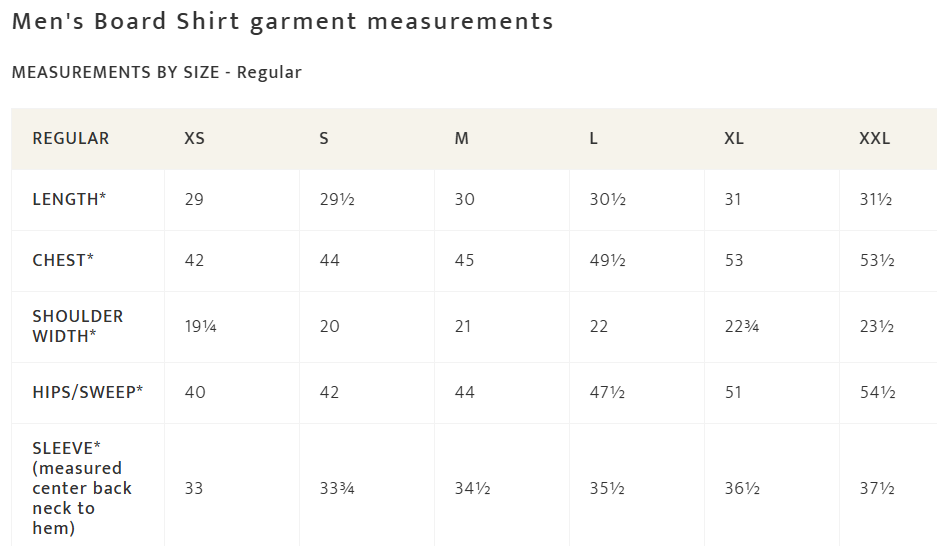Screen dimensions: 937x546
Task: Click the LENGTH* row label
Action: point(69,199)
